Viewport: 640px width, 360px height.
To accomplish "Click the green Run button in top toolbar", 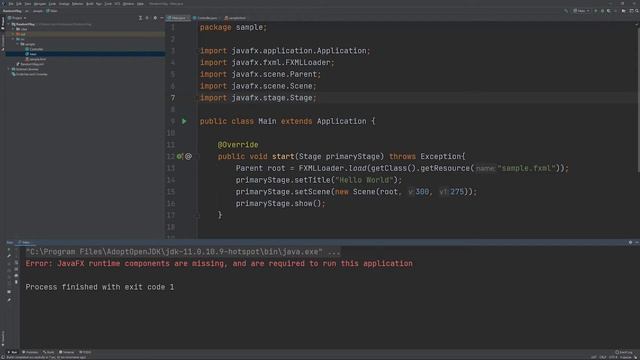I will coord(596,11).
